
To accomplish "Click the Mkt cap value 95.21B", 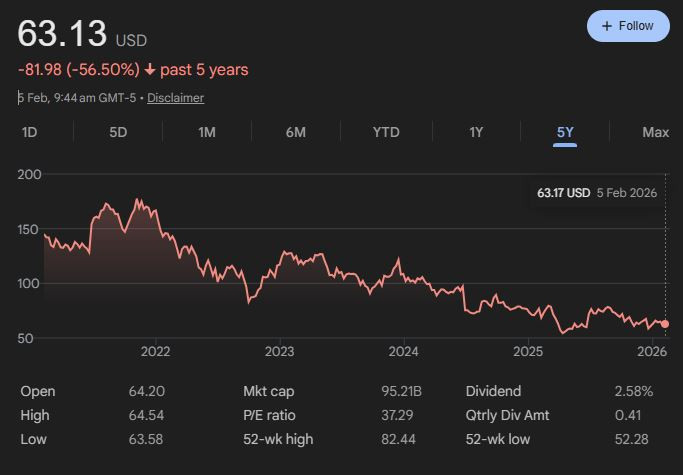I will [x=400, y=391].
